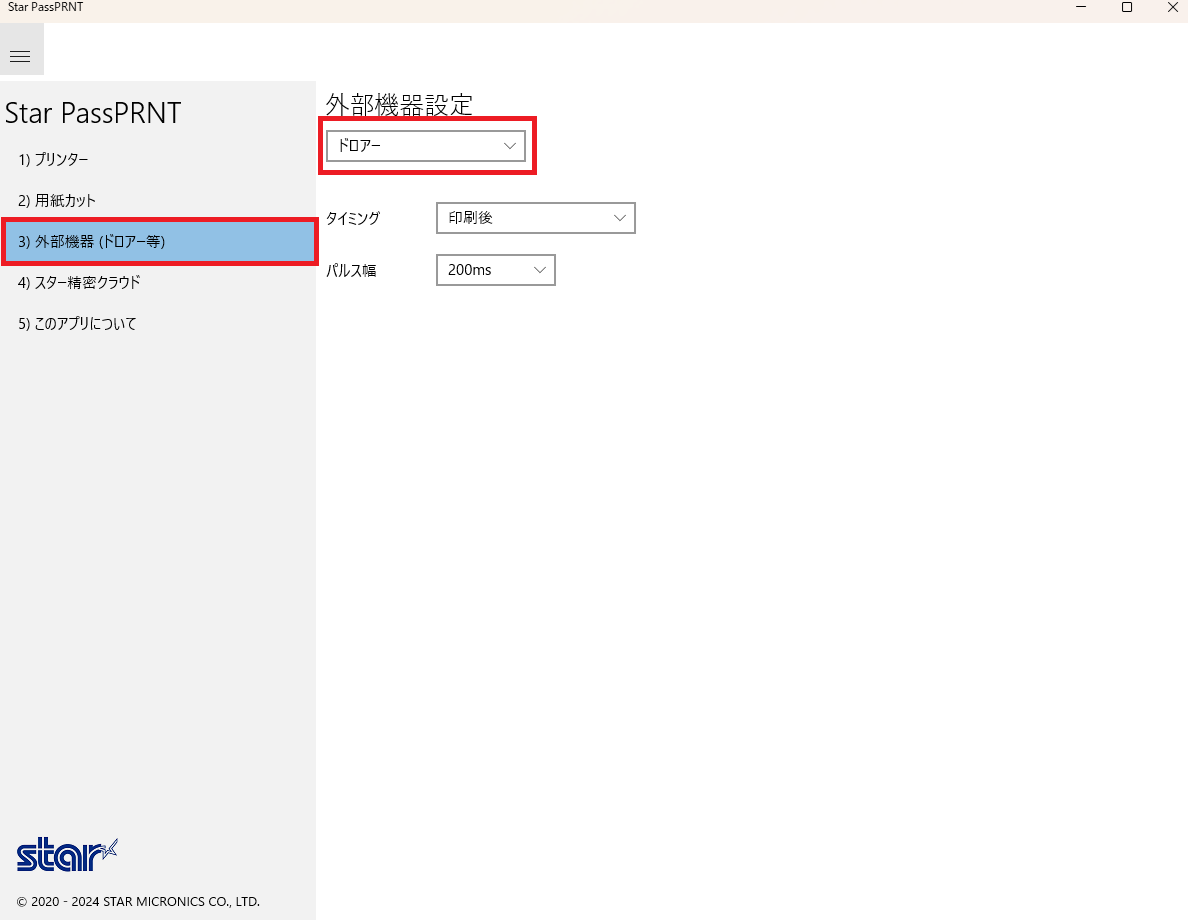The height and width of the screenshot is (920, 1188).
Task: Click the パルス幅 field label
Action: click(x=351, y=271)
